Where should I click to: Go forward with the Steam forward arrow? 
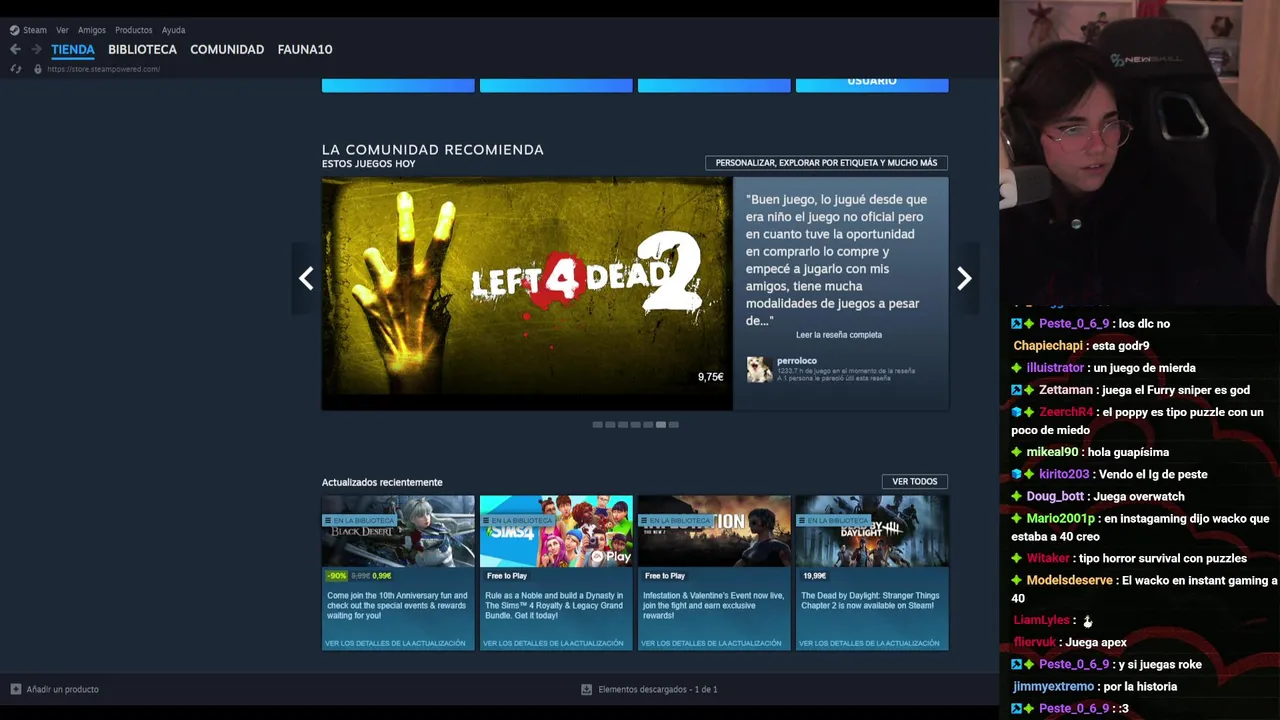pos(37,49)
